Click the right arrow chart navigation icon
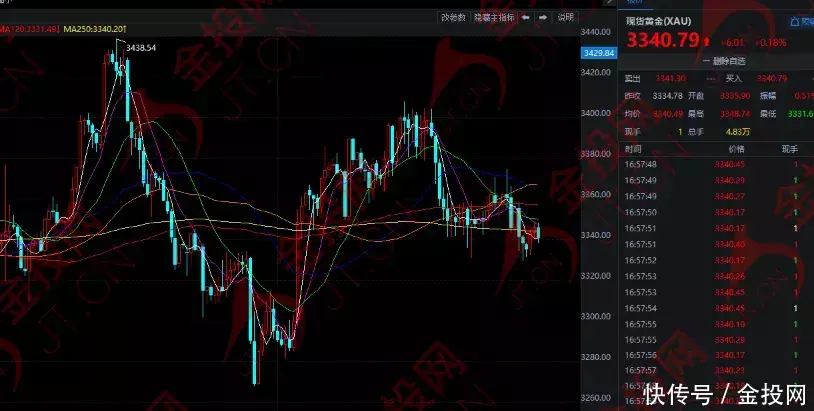This screenshot has width=814, height=411. [x=543, y=17]
